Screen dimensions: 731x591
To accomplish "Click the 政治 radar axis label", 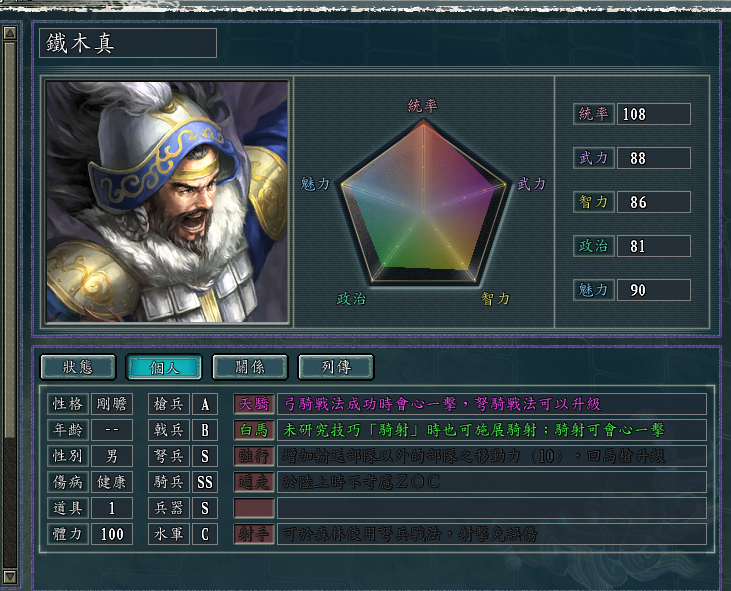I will [x=351, y=298].
